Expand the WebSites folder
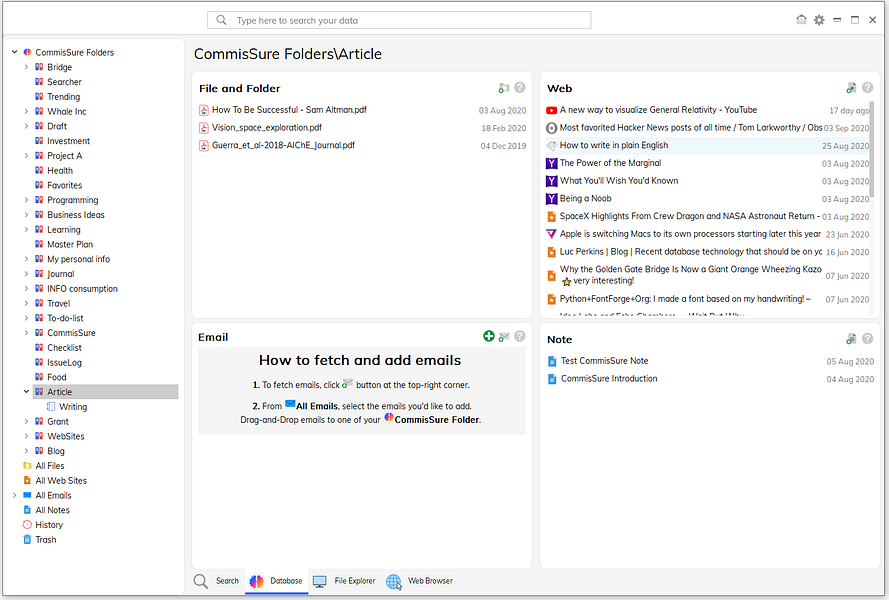Viewport: 889px width, 600px height. (x=26, y=436)
